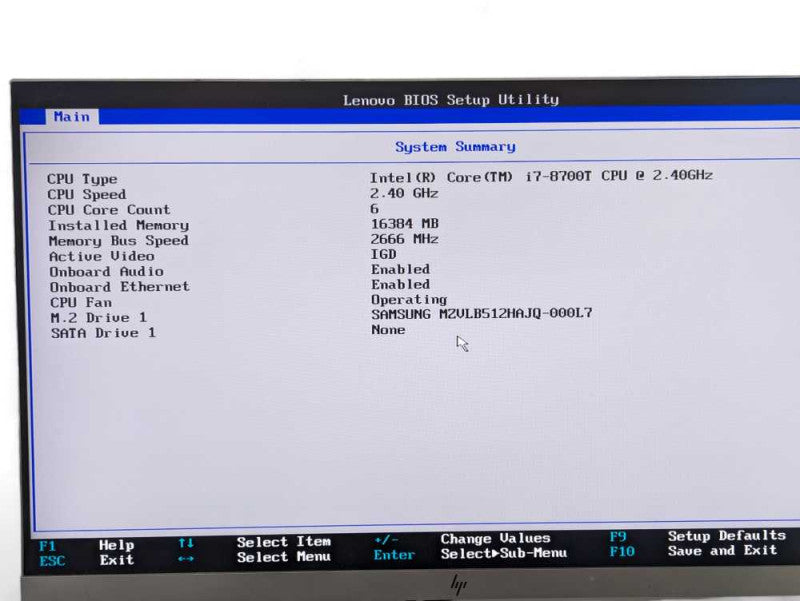Select the CPU Fan label
Viewport: 800px width, 601px height.
tap(81, 302)
